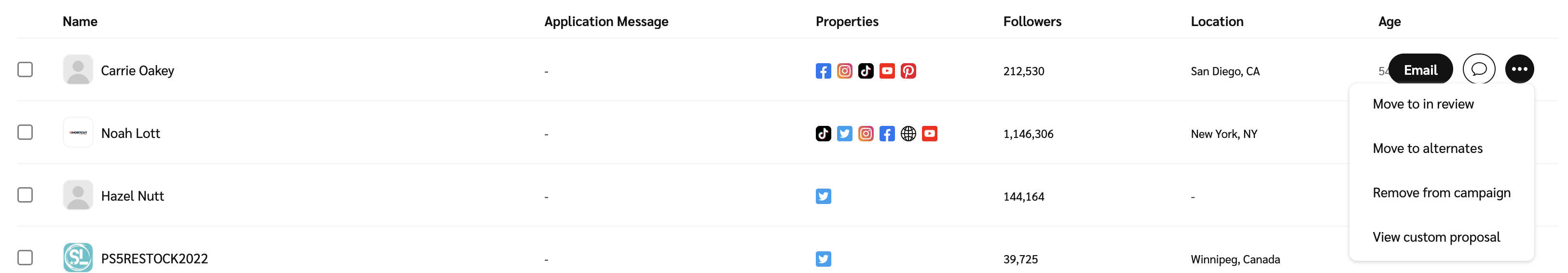The width and height of the screenshot is (1568, 273).
Task: Click Hazel Nutt's Twitter icon
Action: [823, 196]
